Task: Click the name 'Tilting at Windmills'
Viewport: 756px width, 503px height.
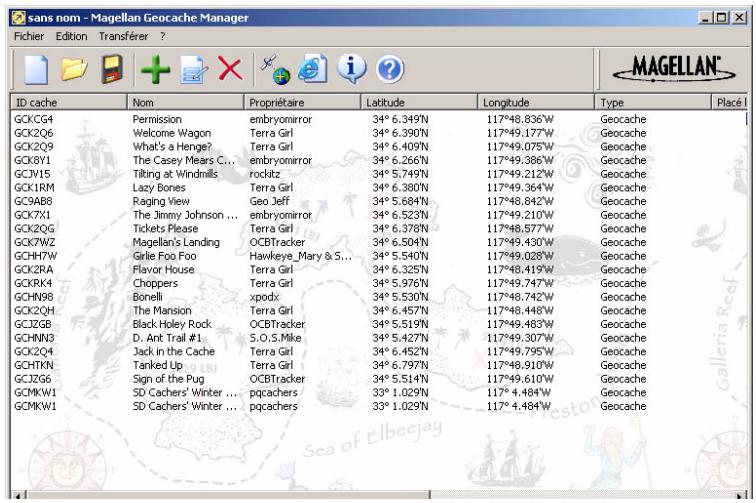Action: (175, 174)
